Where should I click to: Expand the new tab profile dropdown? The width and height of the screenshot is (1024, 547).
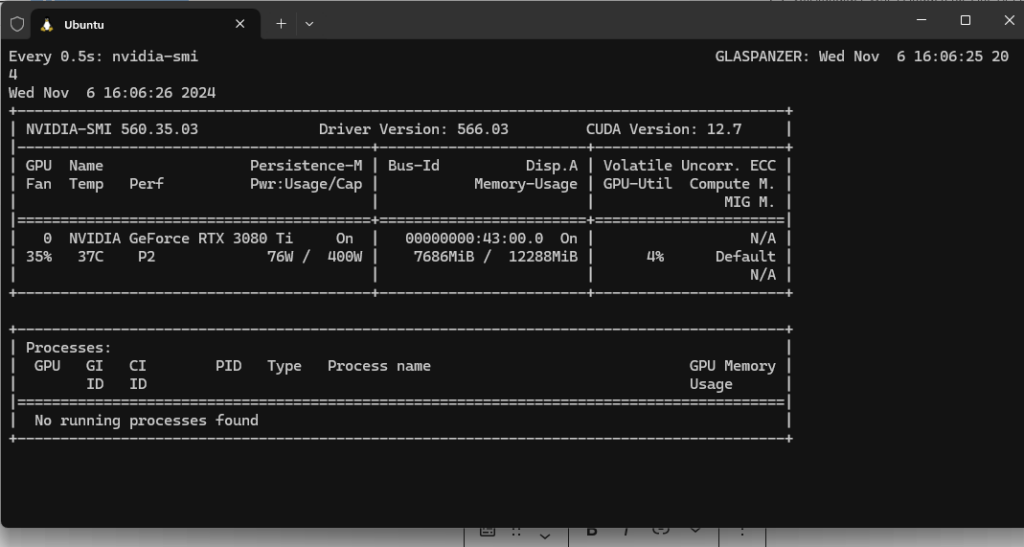(x=309, y=24)
